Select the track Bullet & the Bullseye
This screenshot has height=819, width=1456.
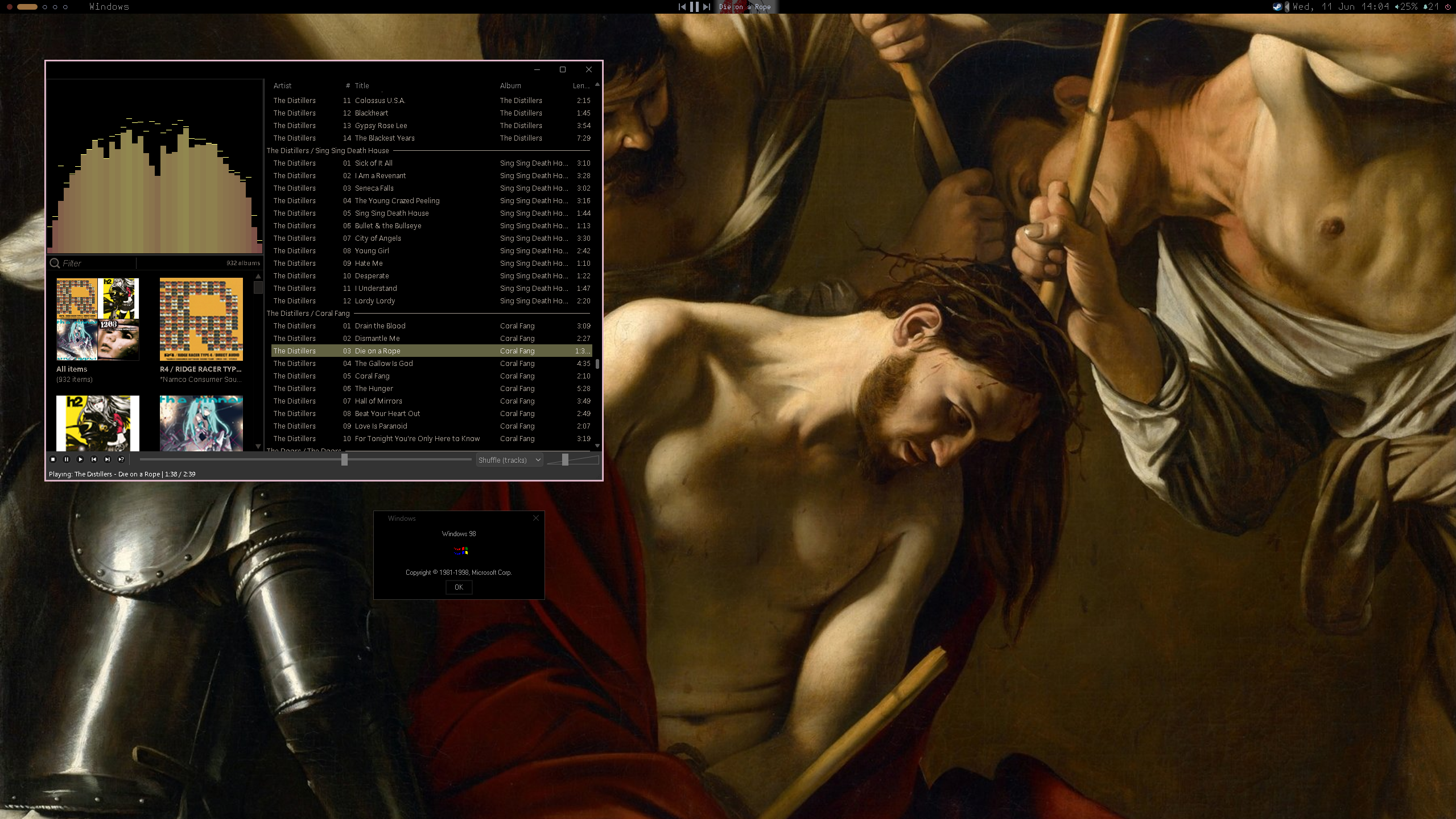431,226
